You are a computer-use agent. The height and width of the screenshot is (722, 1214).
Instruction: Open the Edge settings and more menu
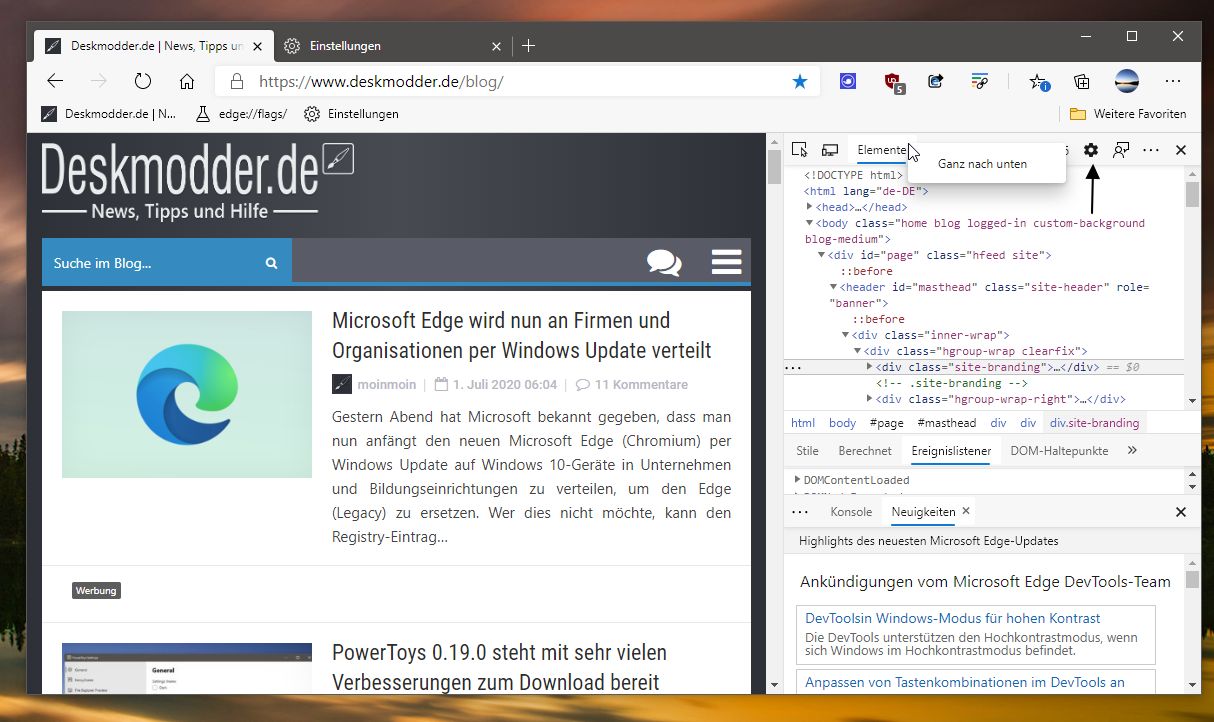tap(1173, 82)
